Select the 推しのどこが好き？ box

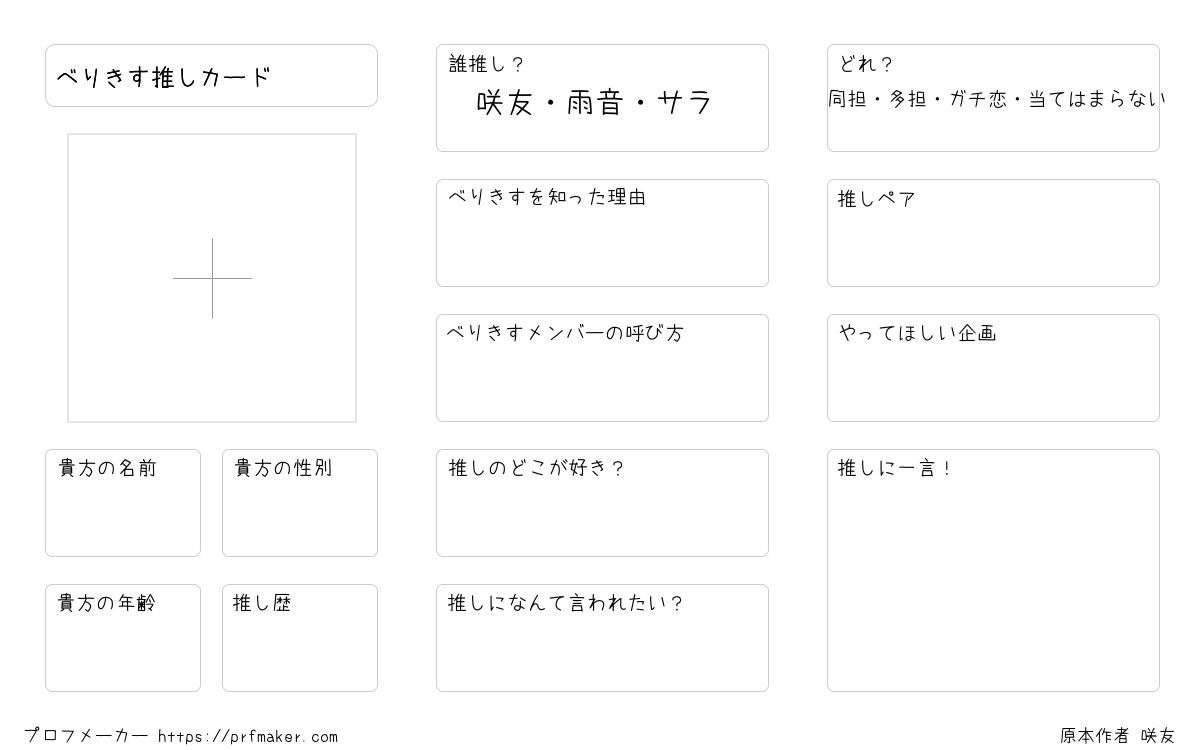pos(602,503)
